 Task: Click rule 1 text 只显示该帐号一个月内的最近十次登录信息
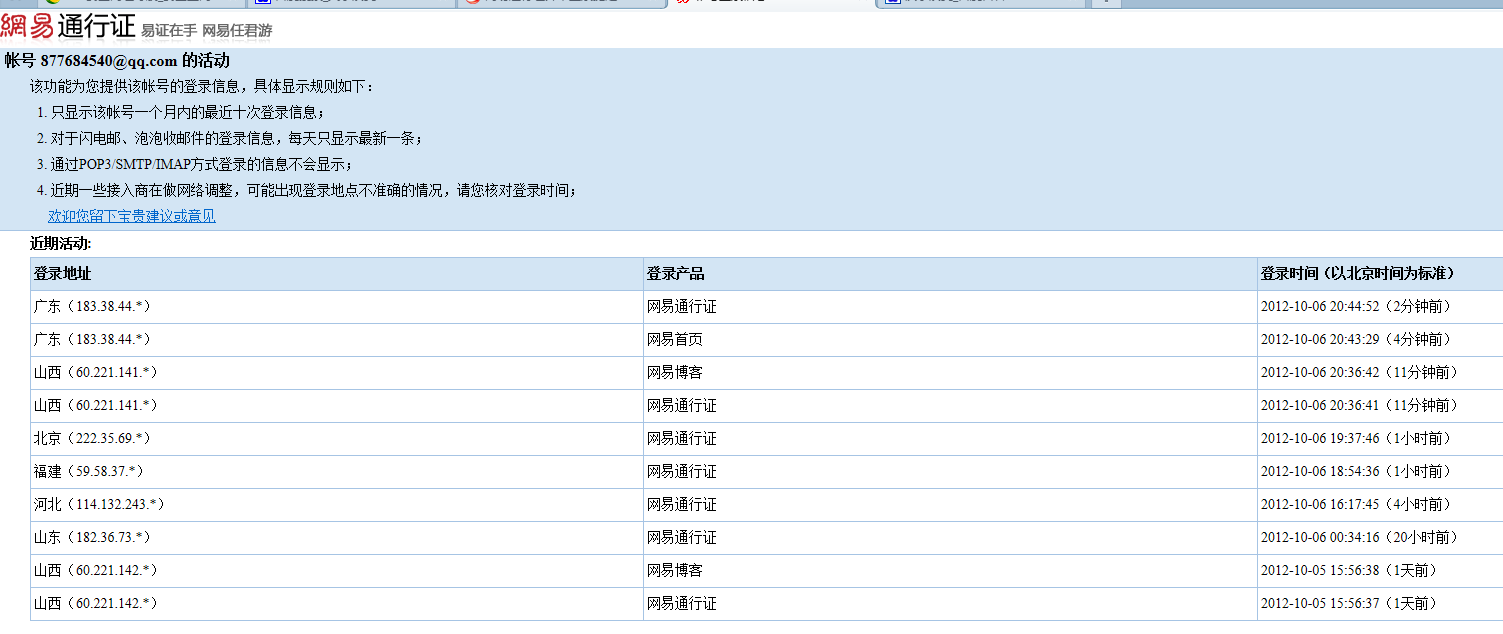pos(188,113)
